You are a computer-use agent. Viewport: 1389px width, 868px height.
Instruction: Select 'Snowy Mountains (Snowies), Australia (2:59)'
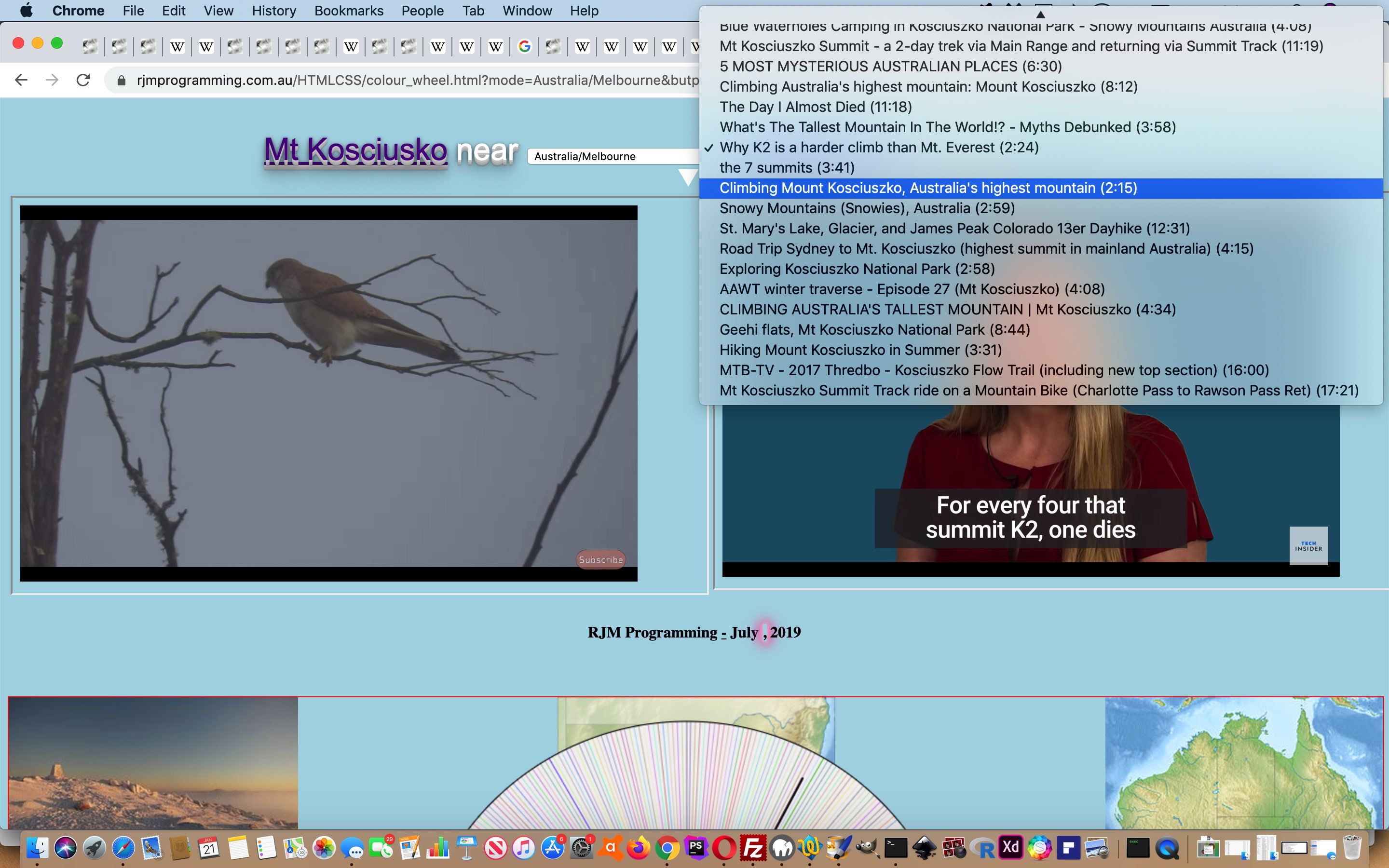pos(1041,208)
